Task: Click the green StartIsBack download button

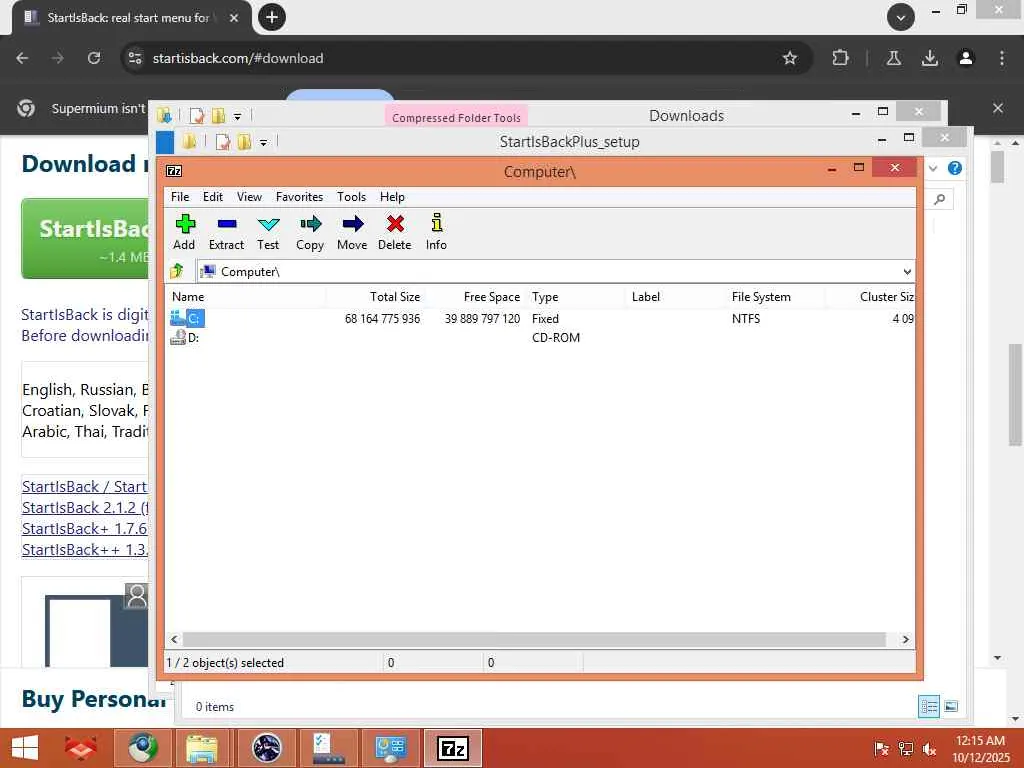Action: coord(85,238)
